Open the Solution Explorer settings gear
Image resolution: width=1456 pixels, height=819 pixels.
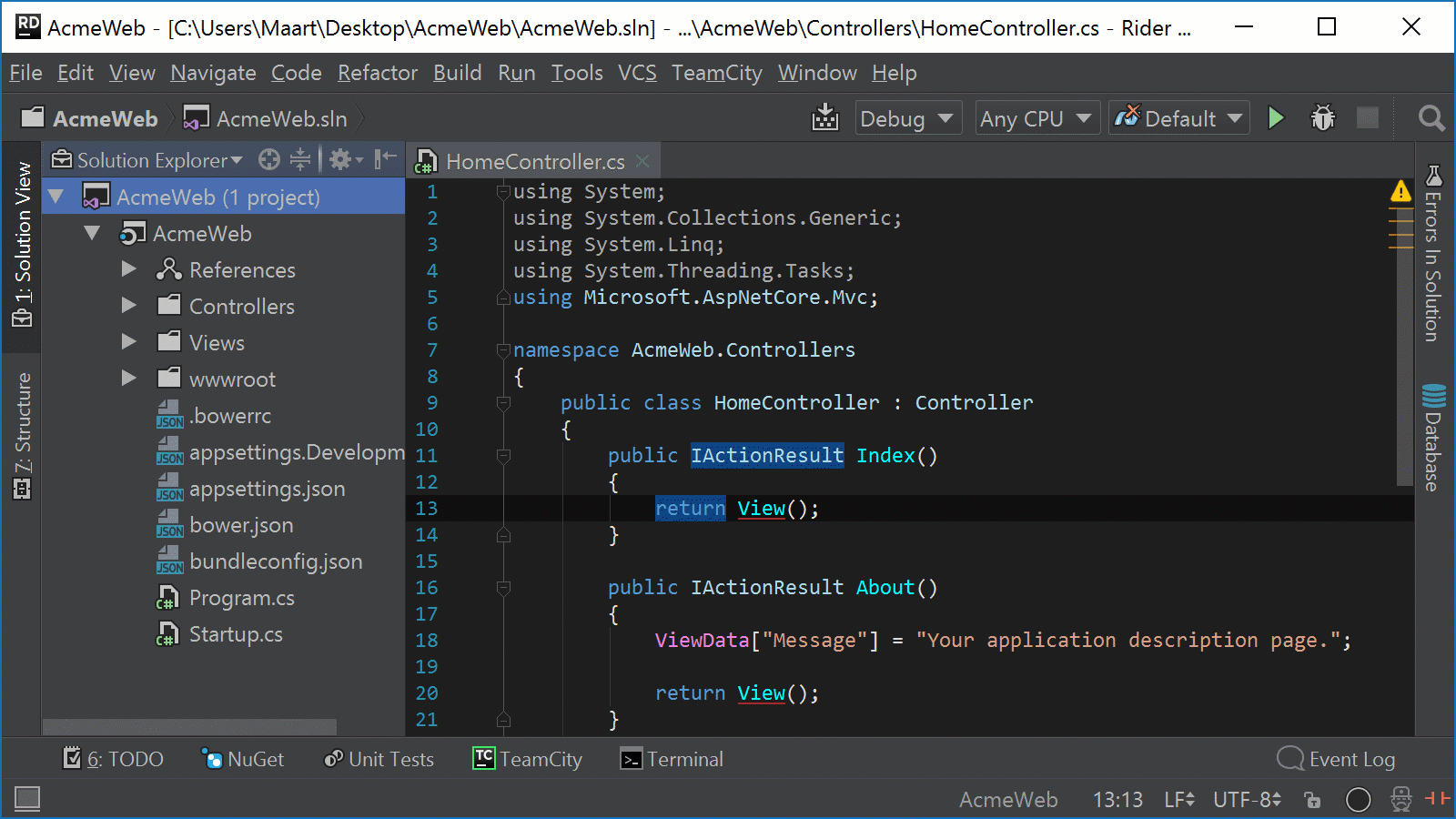click(340, 159)
